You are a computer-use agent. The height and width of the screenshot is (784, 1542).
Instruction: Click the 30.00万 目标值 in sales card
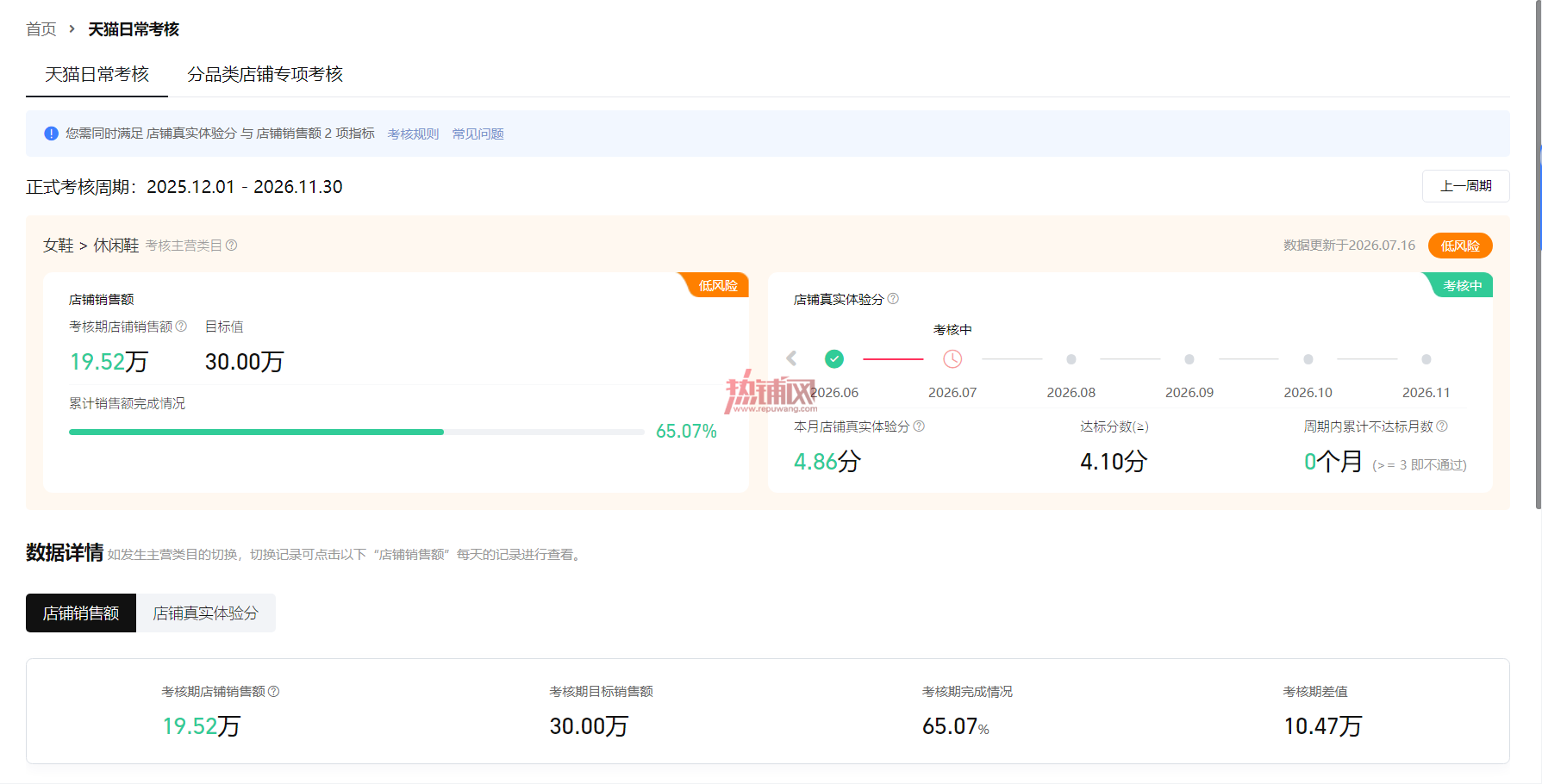(x=245, y=362)
